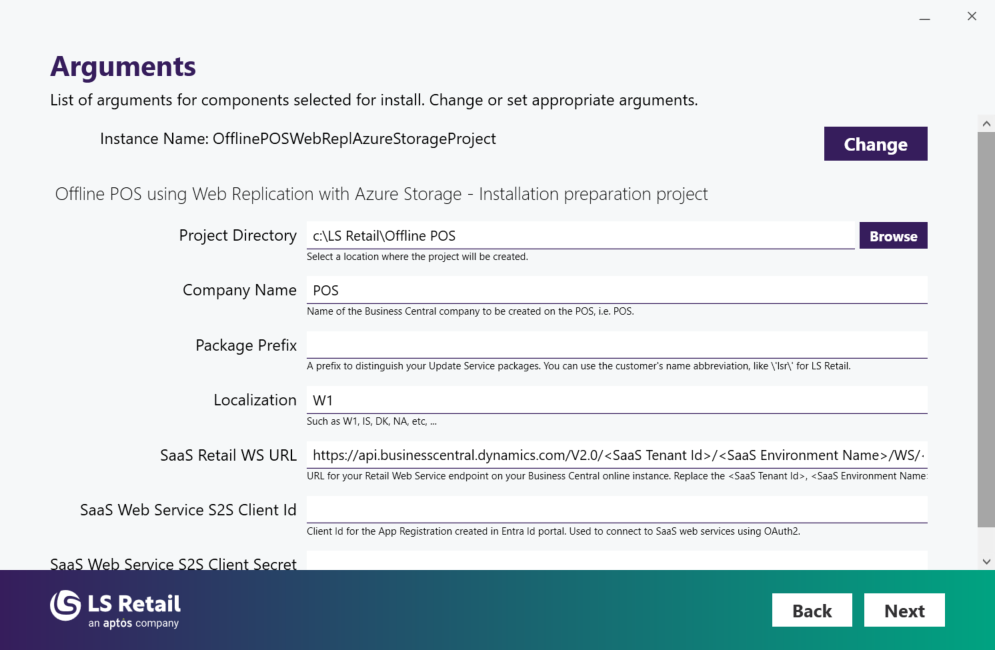Click the LS Retail logo icon
The height and width of the screenshot is (650, 995).
coord(66,605)
